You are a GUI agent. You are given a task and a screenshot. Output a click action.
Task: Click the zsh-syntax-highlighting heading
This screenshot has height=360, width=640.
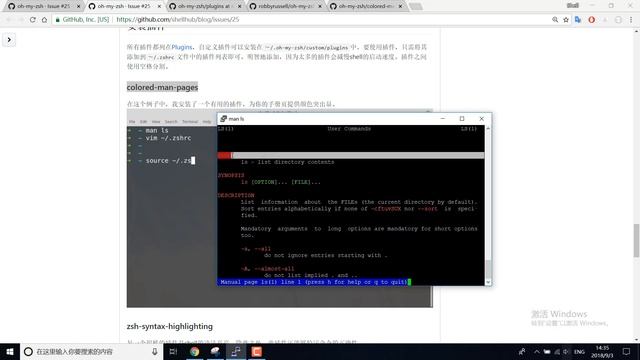pos(169,326)
